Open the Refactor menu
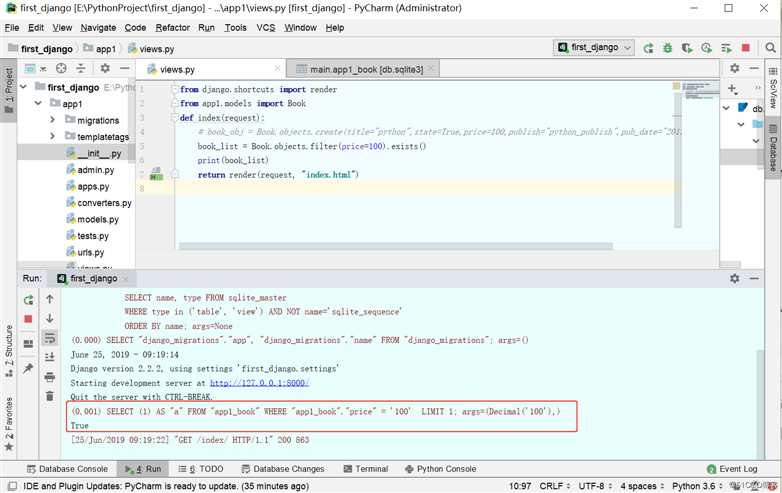Screen dimensions: 782x493 tap(173, 28)
